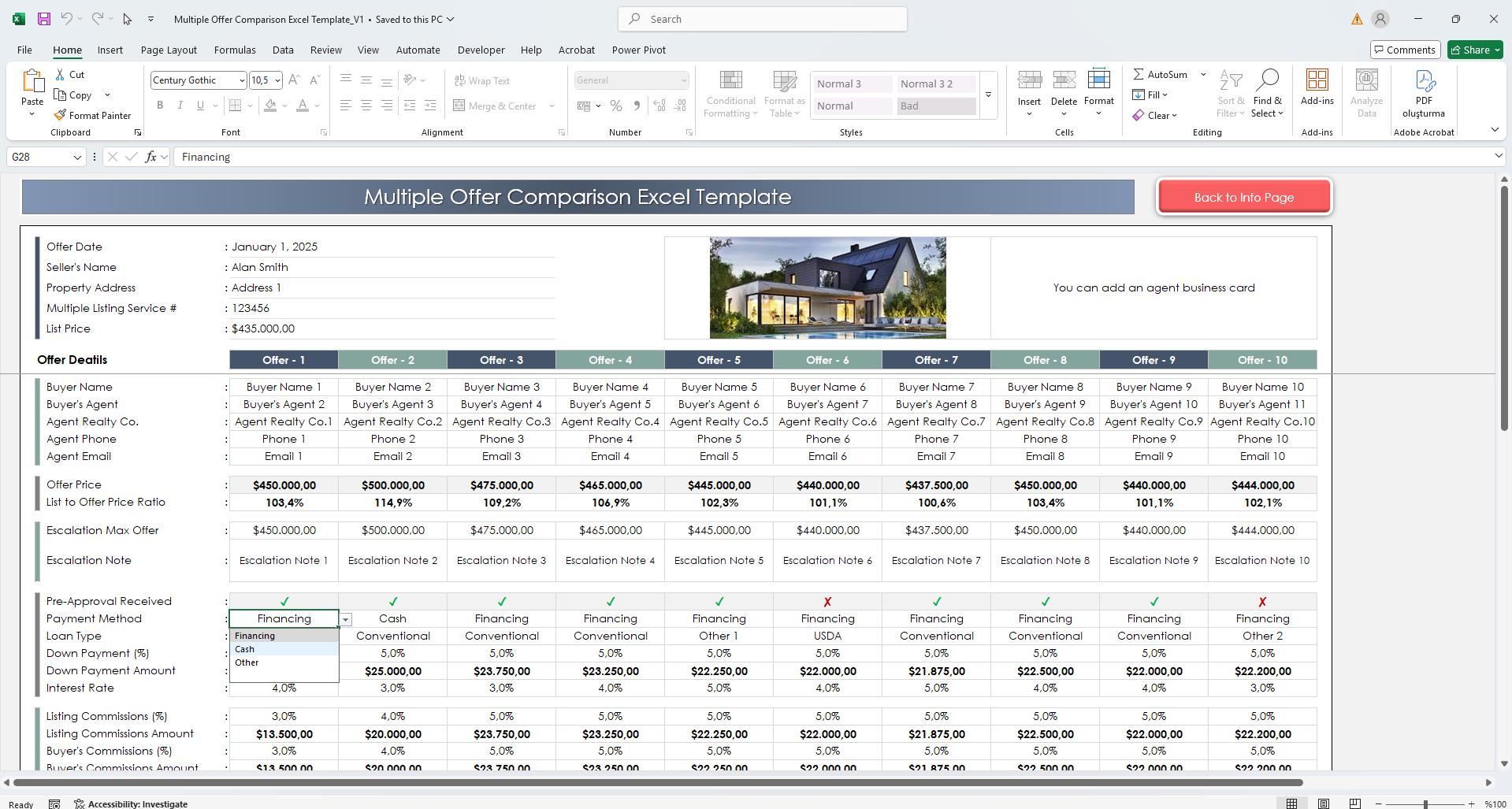Toggle italic formatting
This screenshot has height=809, width=1512.
(180, 105)
